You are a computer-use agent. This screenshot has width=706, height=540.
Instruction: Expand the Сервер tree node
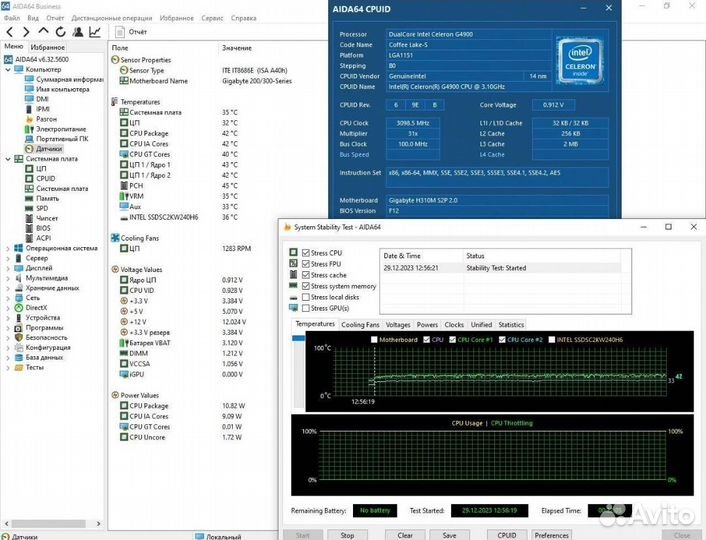click(x=8, y=258)
